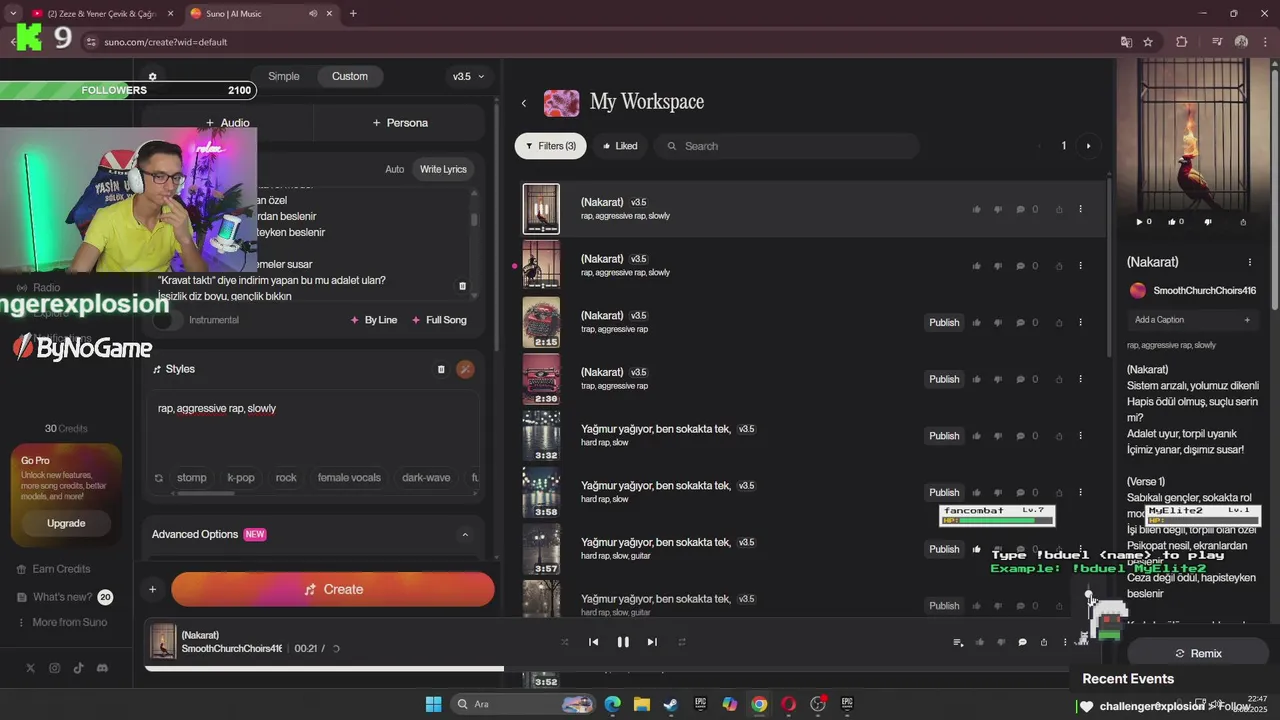
Task: Go to the next page of songs
Action: [x=1088, y=146]
